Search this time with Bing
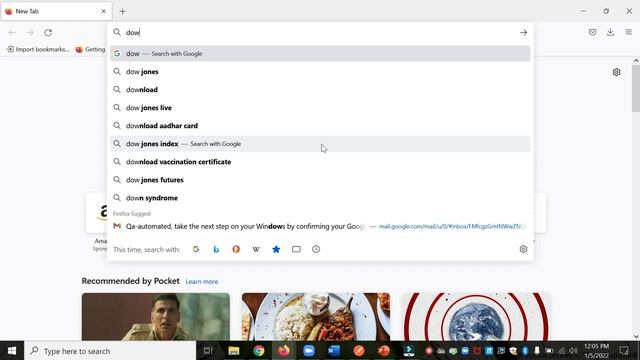Screen dimensions: 640x360 [216, 249]
